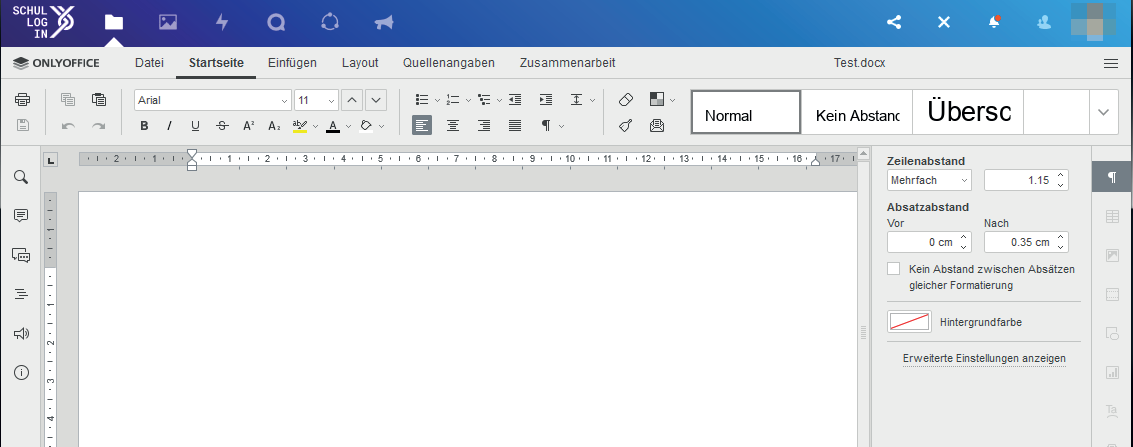Image resolution: width=1133 pixels, height=447 pixels.
Task: Open the Hintergrundfarbe color picker
Action: pos(909,322)
